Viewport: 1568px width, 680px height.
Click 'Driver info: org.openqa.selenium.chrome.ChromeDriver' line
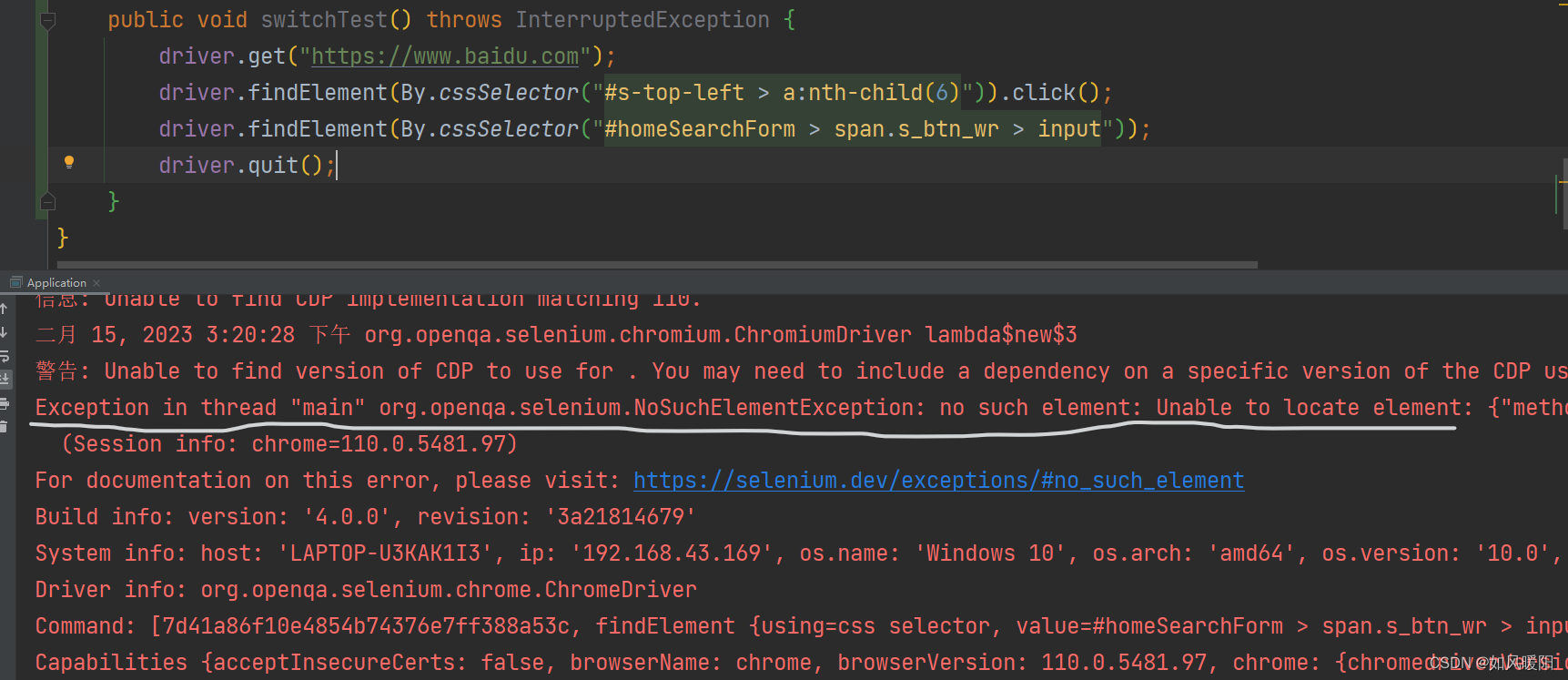[366, 590]
